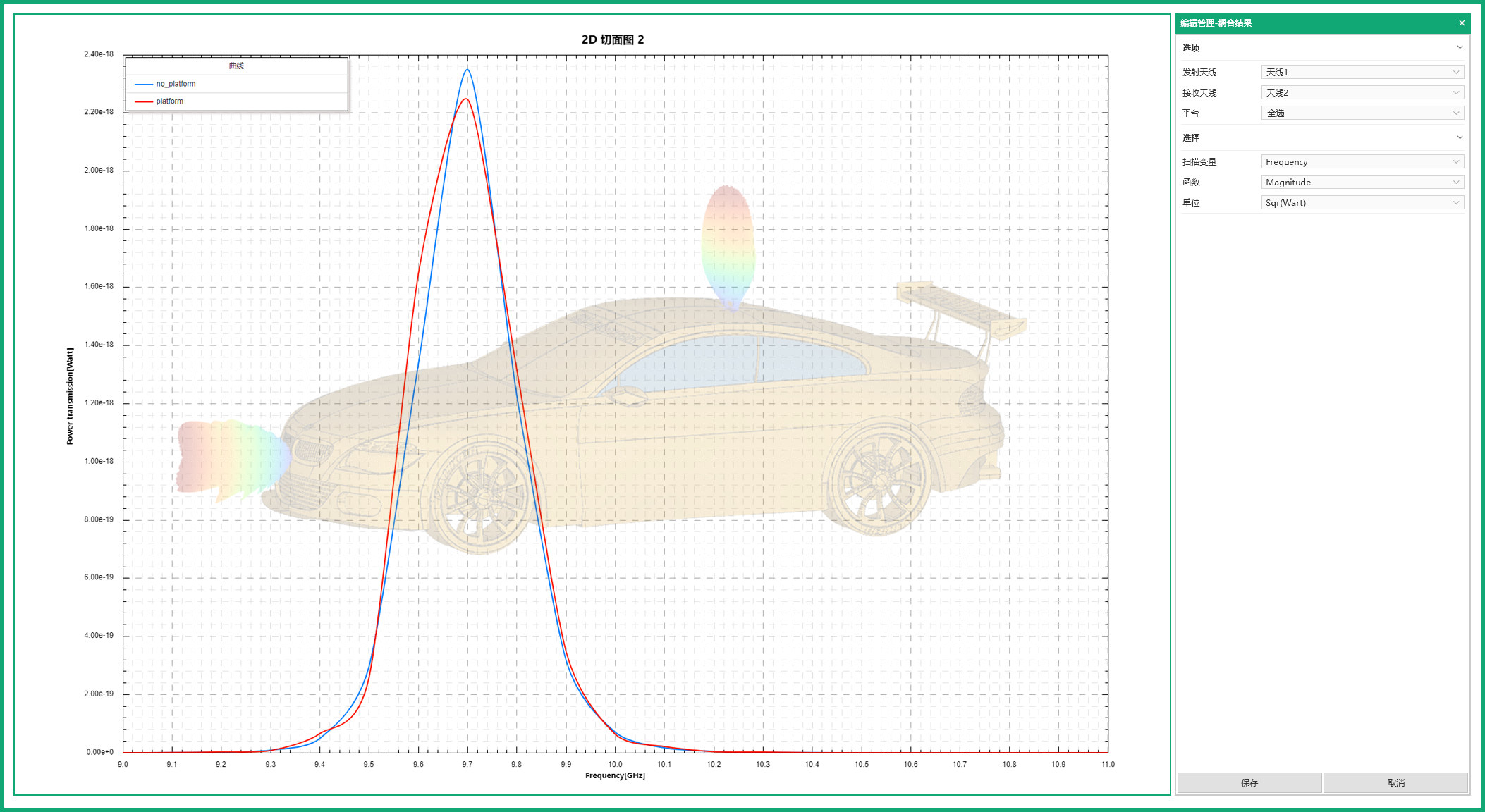Screen dimensions: 1485x812
Task: Open the 接收天线 dropdown showing 天线2
Action: (1362, 92)
